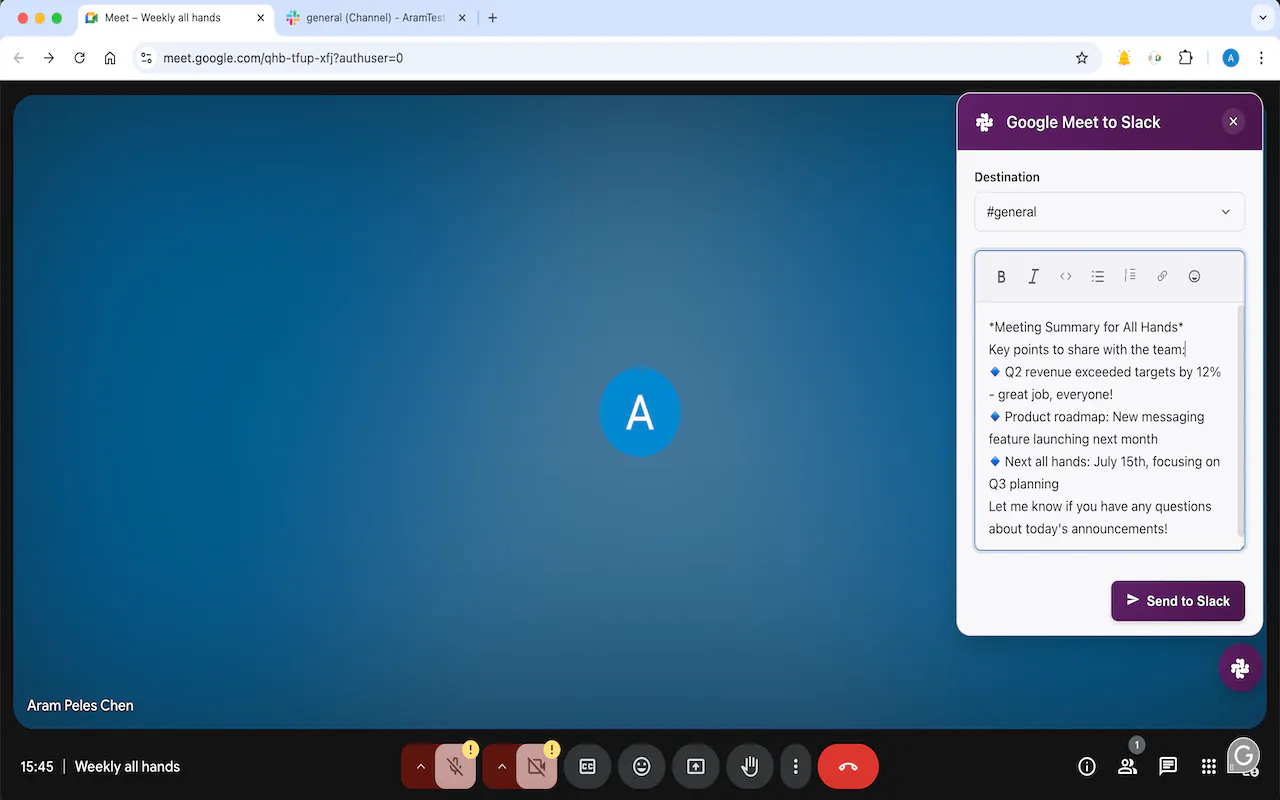Click the yellow bell extension icon
Viewport: 1280px width, 800px height.
point(1124,58)
